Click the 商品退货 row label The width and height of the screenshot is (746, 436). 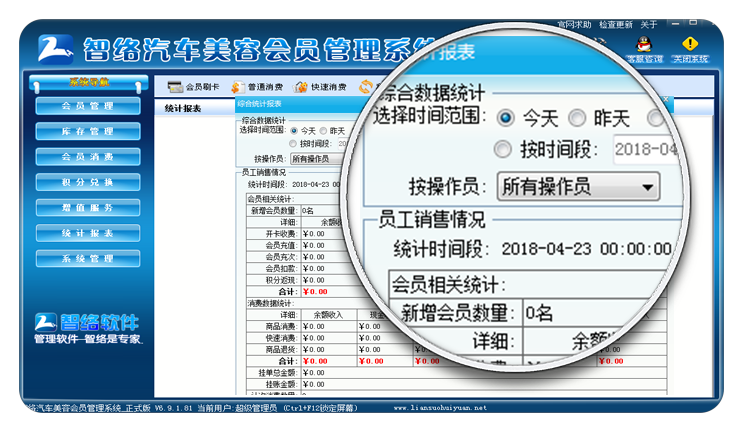point(281,349)
